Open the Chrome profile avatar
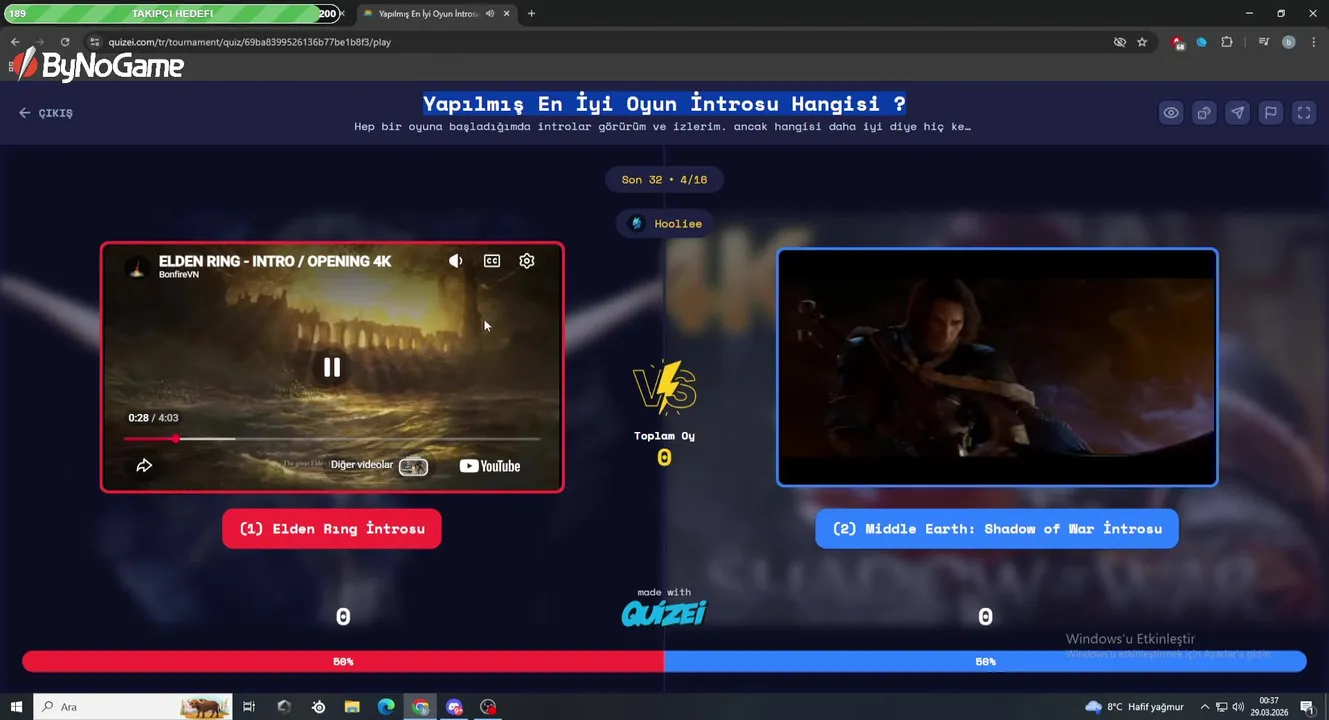 pos(1288,42)
